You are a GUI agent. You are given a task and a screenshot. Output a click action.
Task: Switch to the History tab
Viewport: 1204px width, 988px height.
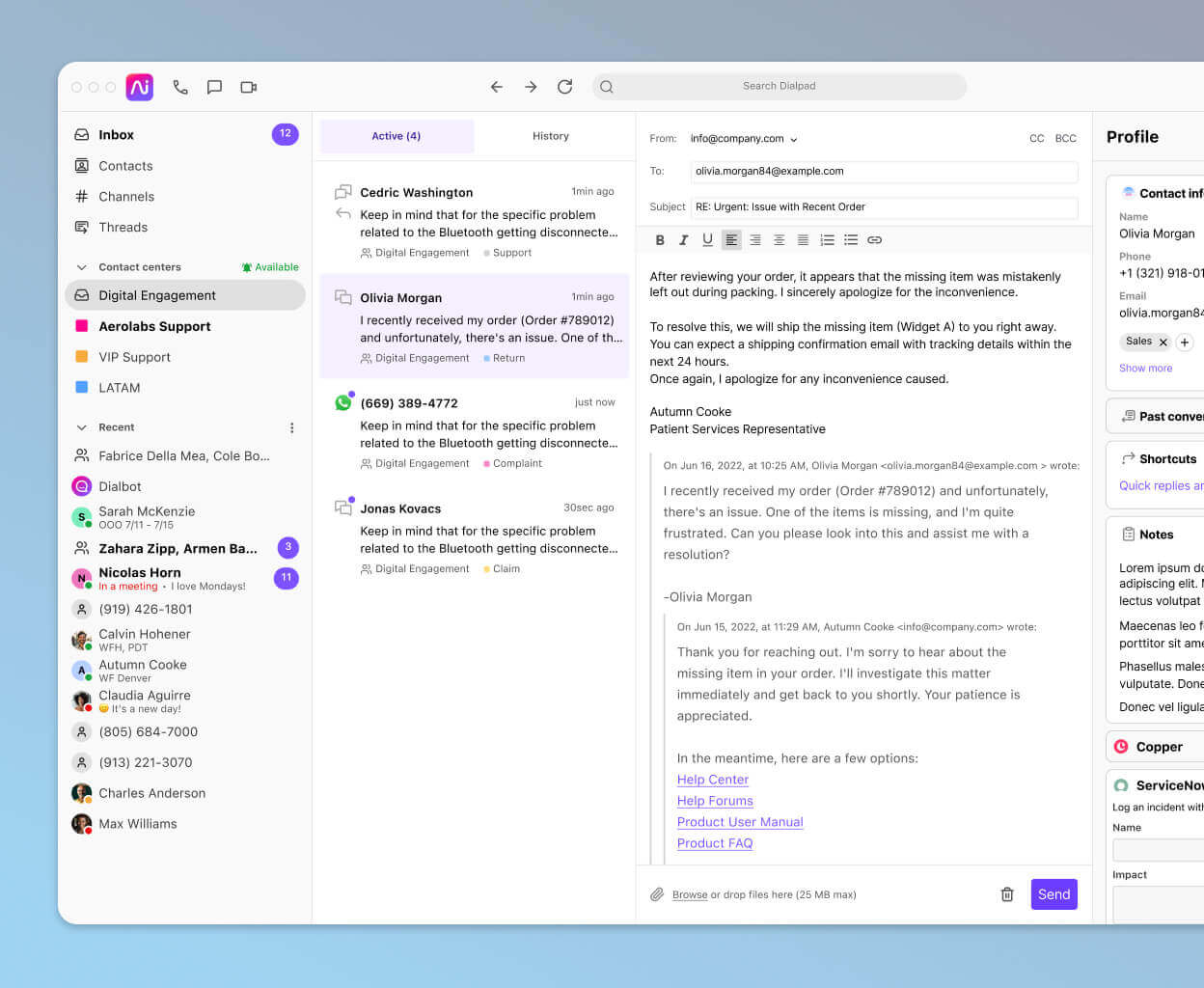[x=550, y=136]
